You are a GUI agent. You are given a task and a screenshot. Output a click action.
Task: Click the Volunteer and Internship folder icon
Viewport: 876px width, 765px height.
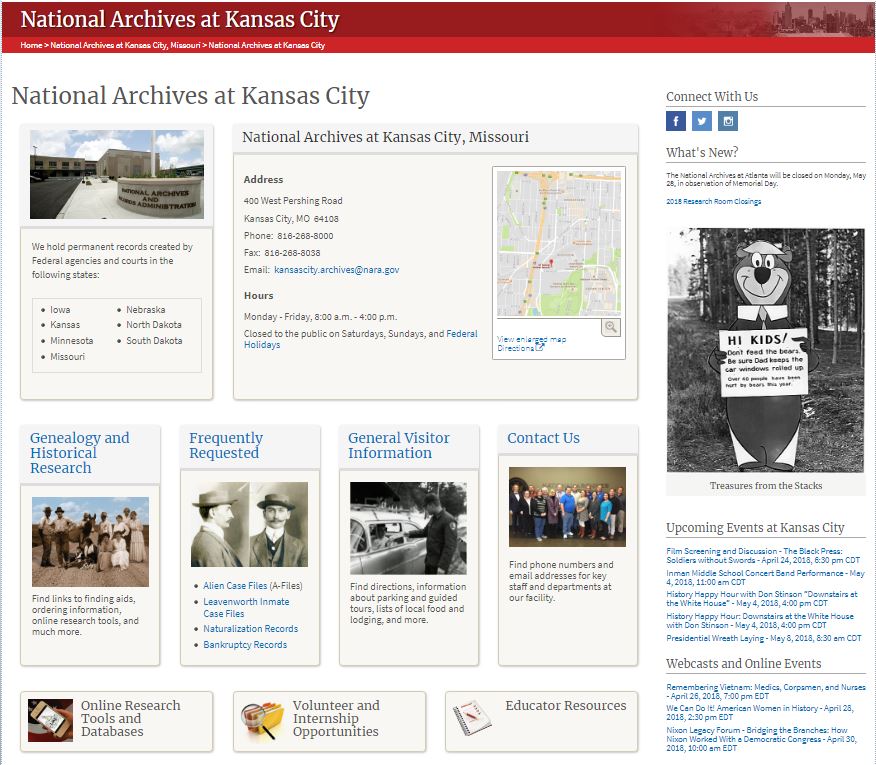click(x=262, y=719)
